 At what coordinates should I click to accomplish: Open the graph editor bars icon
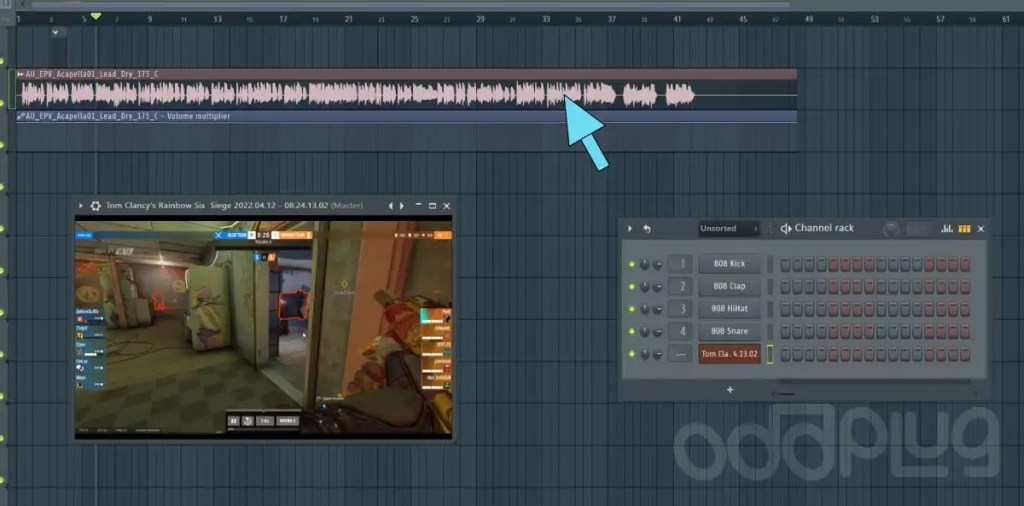(x=946, y=229)
